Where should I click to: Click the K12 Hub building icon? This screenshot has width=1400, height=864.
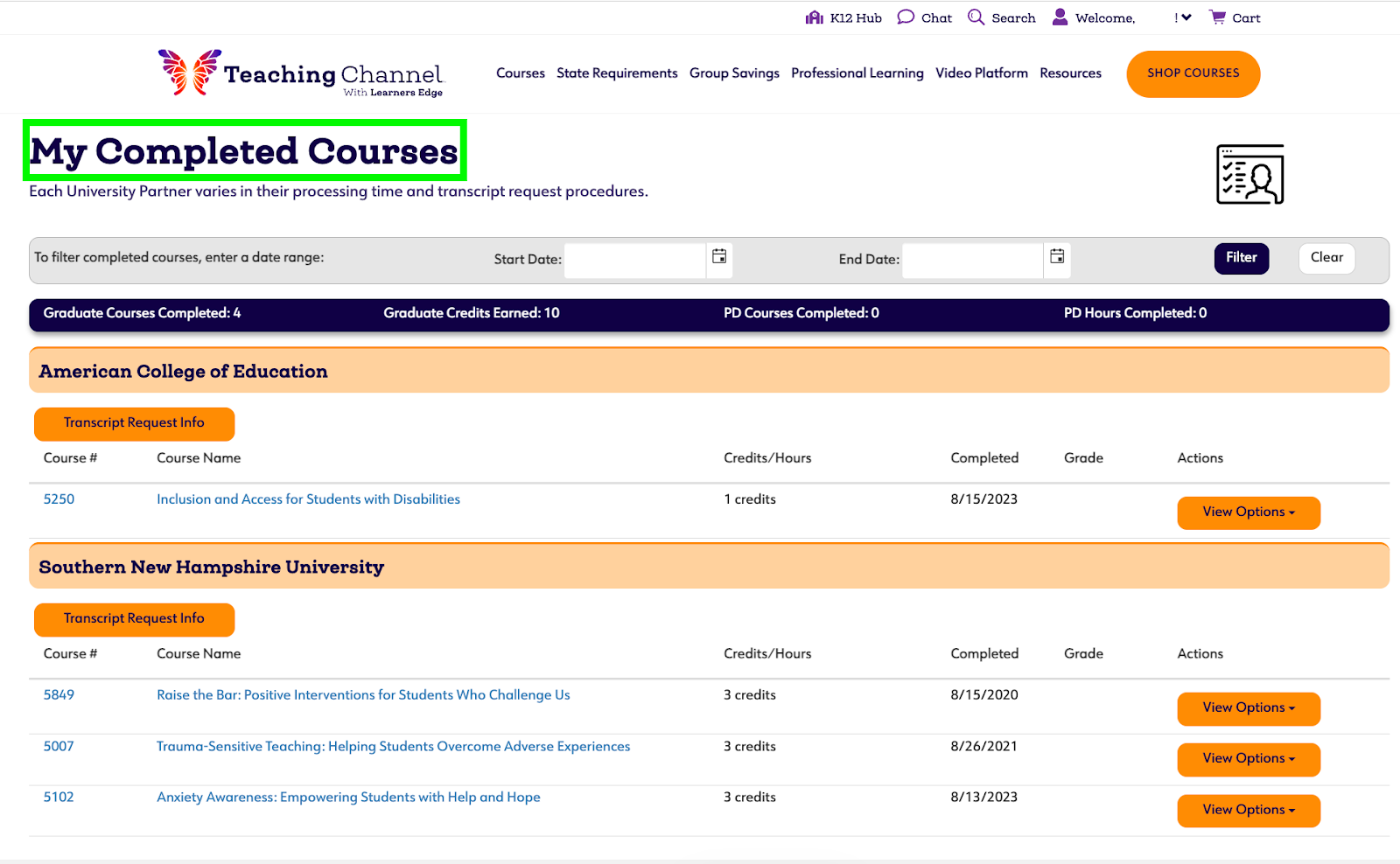[x=814, y=17]
